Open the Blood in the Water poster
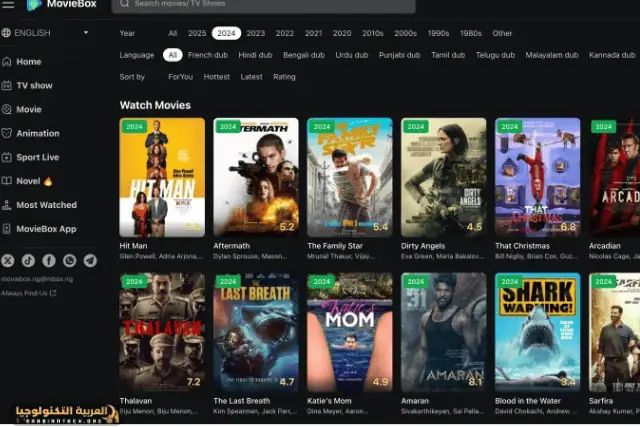Viewport: 640px width, 427px height. [x=538, y=332]
